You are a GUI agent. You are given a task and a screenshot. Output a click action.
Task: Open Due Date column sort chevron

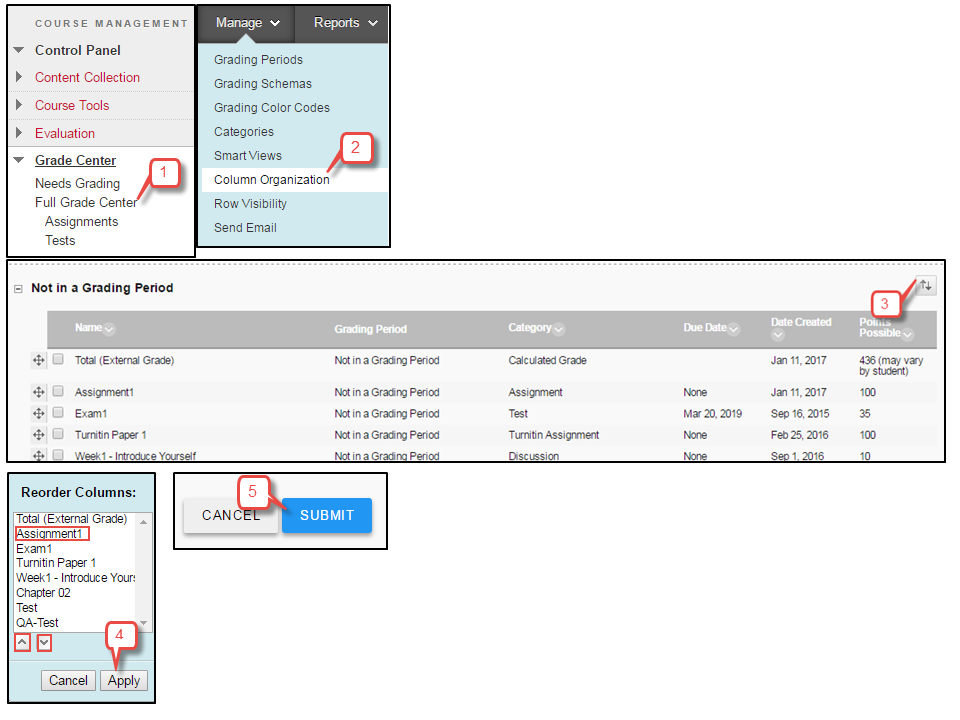[733, 329]
